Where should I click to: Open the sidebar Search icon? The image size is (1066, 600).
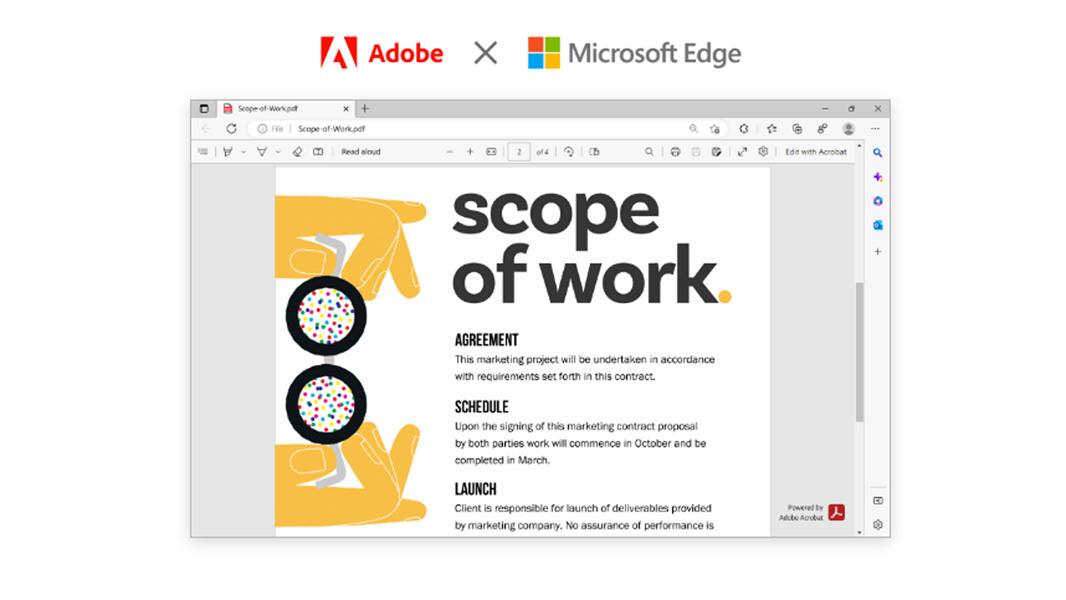[x=878, y=153]
